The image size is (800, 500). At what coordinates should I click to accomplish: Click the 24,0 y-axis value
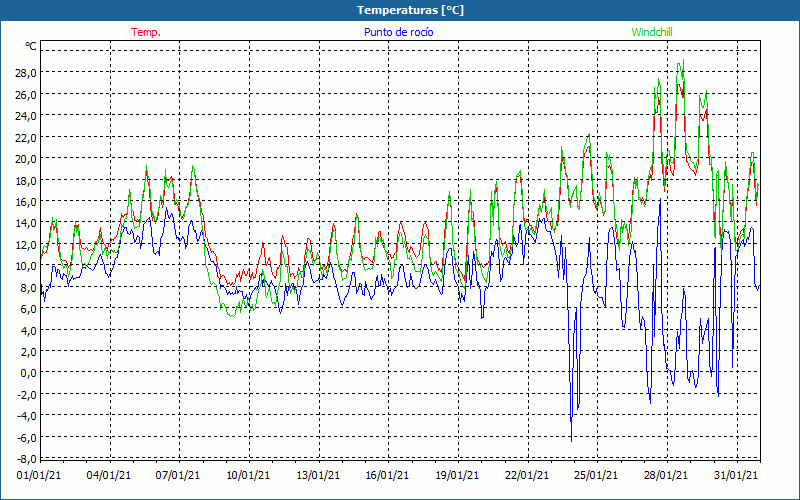[x=26, y=116]
